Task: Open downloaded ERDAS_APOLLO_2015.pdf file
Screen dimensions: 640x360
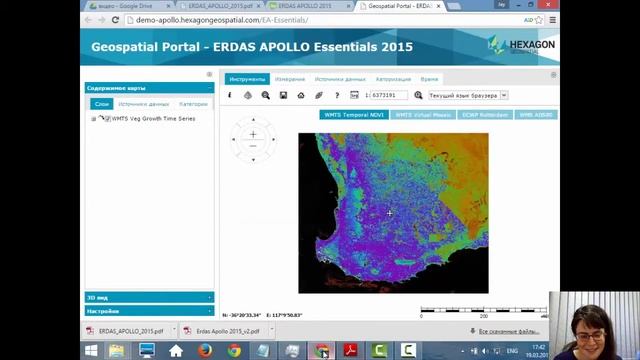Action: pyautogui.click(x=127, y=331)
